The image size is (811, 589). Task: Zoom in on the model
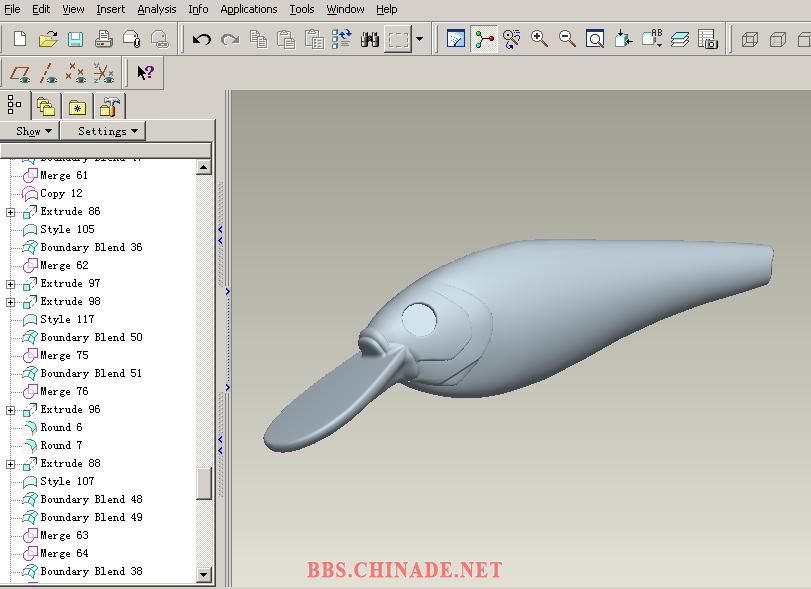(x=539, y=39)
